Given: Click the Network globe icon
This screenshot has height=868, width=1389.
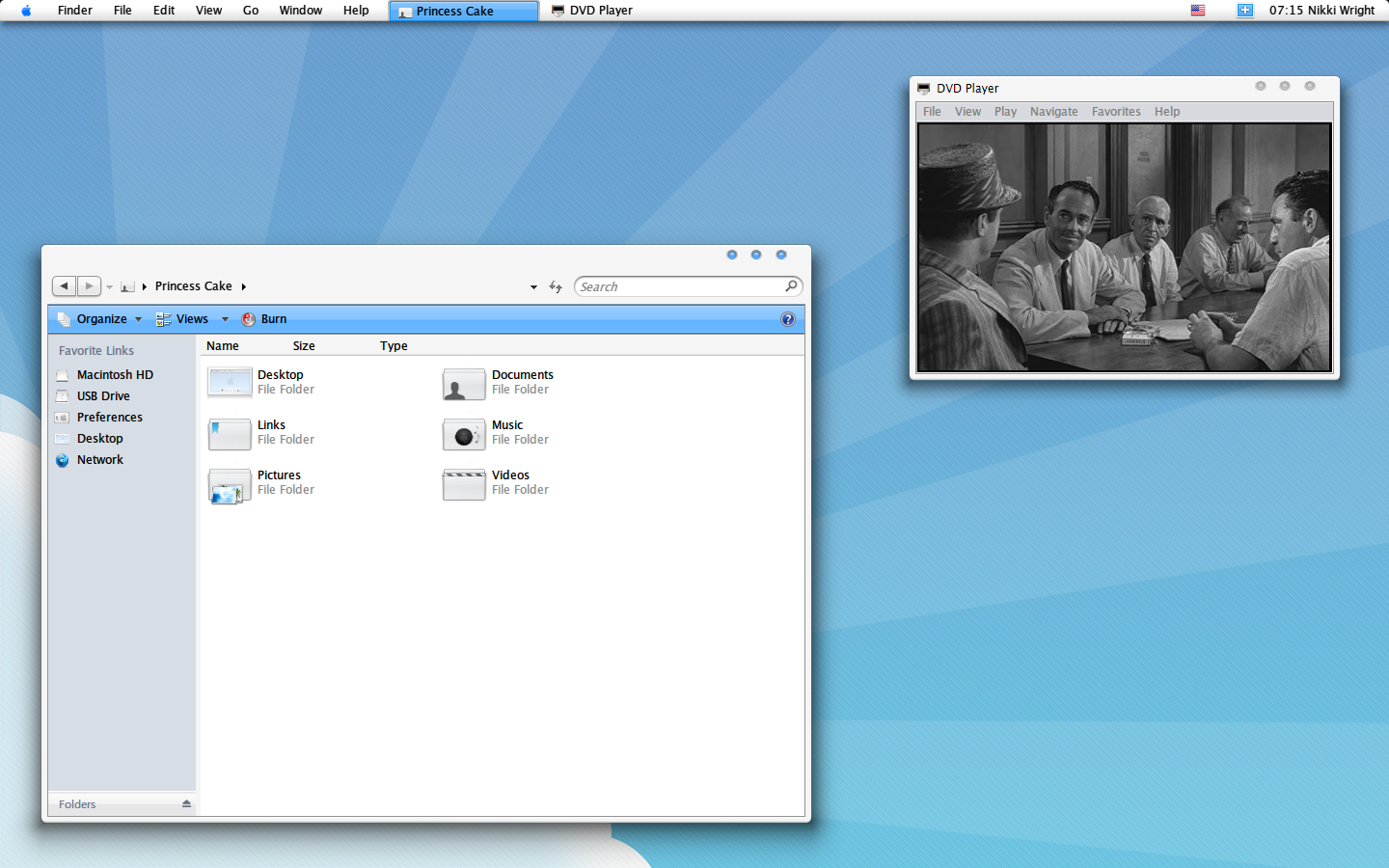Looking at the screenshot, I should click(63, 460).
